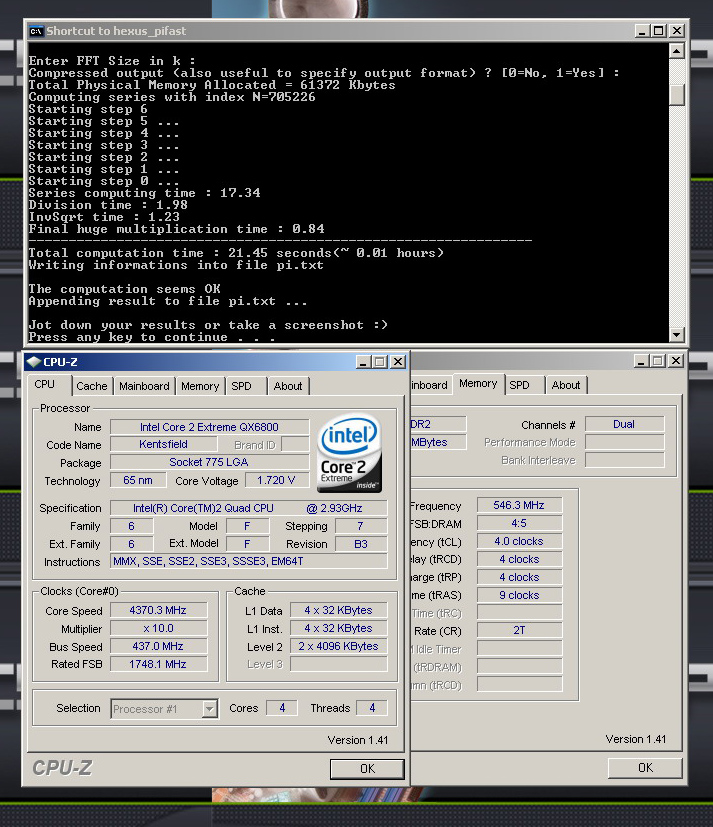This screenshot has width=713, height=827.
Task: Minimize the rear CPU-Z Memory window
Action: [x=641, y=361]
